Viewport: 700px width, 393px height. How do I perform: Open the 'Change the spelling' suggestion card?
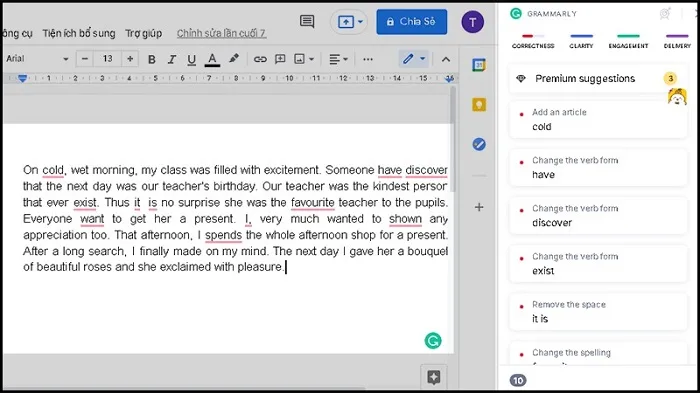[x=597, y=354]
